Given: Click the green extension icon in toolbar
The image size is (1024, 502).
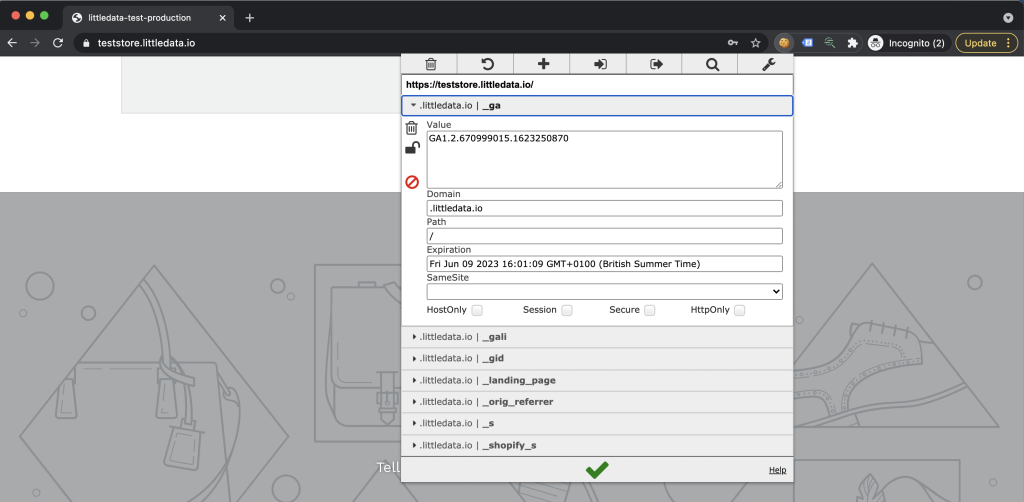Looking at the screenshot, I should (x=830, y=43).
